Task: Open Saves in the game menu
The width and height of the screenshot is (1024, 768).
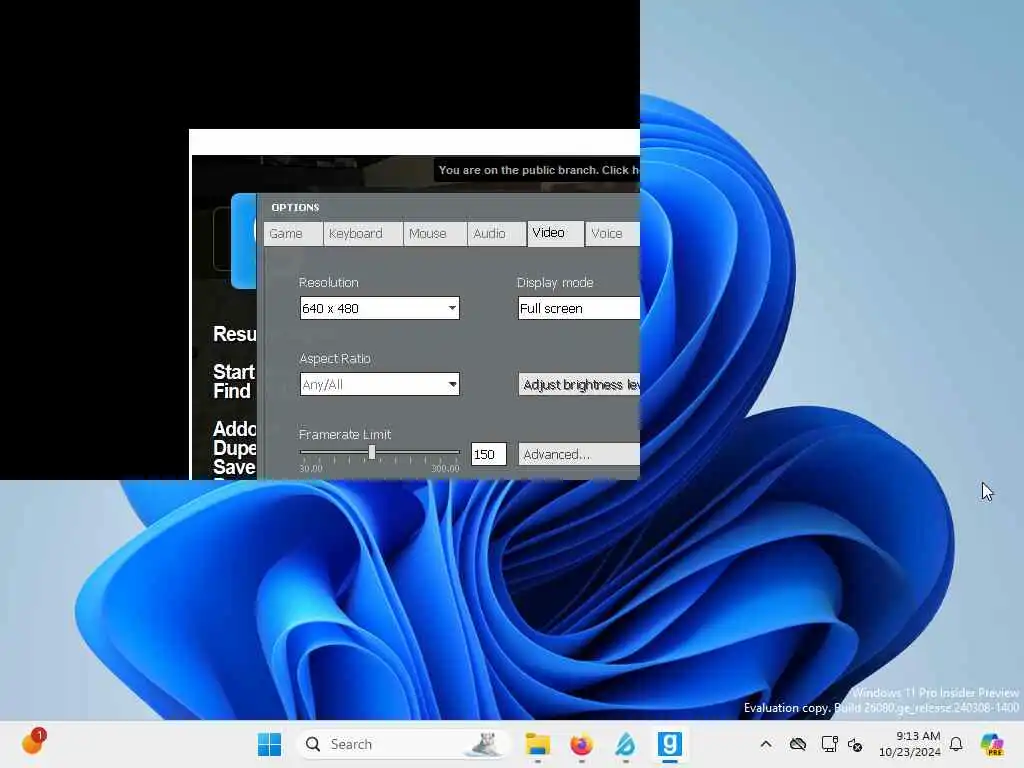Action: coord(234,466)
